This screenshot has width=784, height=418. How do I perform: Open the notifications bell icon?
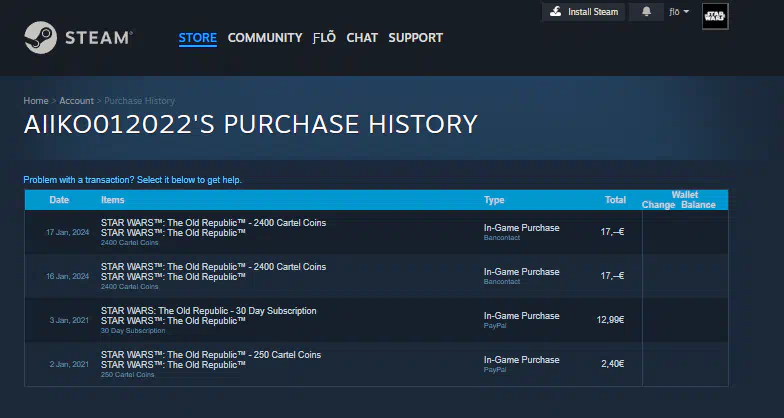[646, 12]
